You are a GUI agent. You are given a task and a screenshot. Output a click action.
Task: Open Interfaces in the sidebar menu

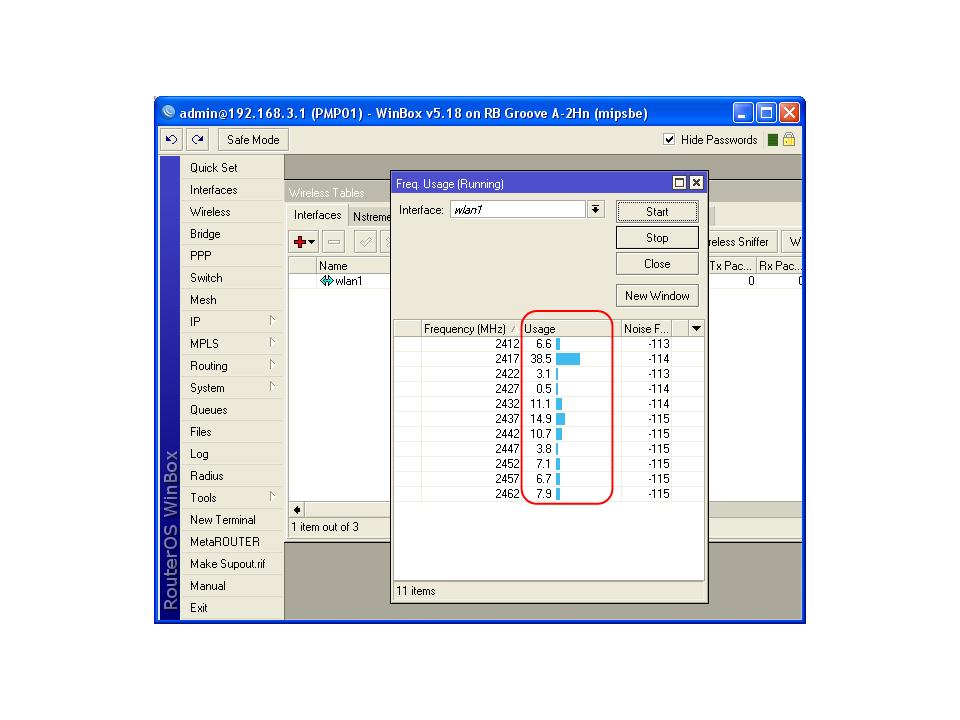231,190
